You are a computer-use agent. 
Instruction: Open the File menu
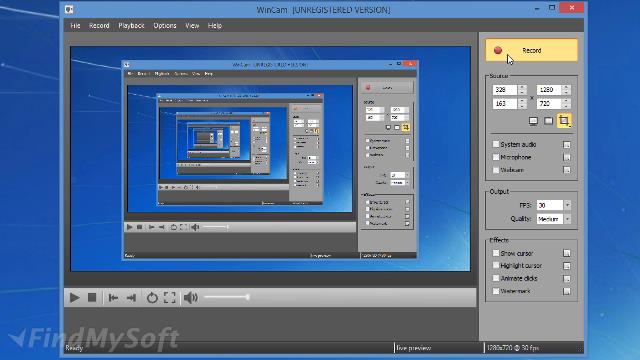[75, 25]
